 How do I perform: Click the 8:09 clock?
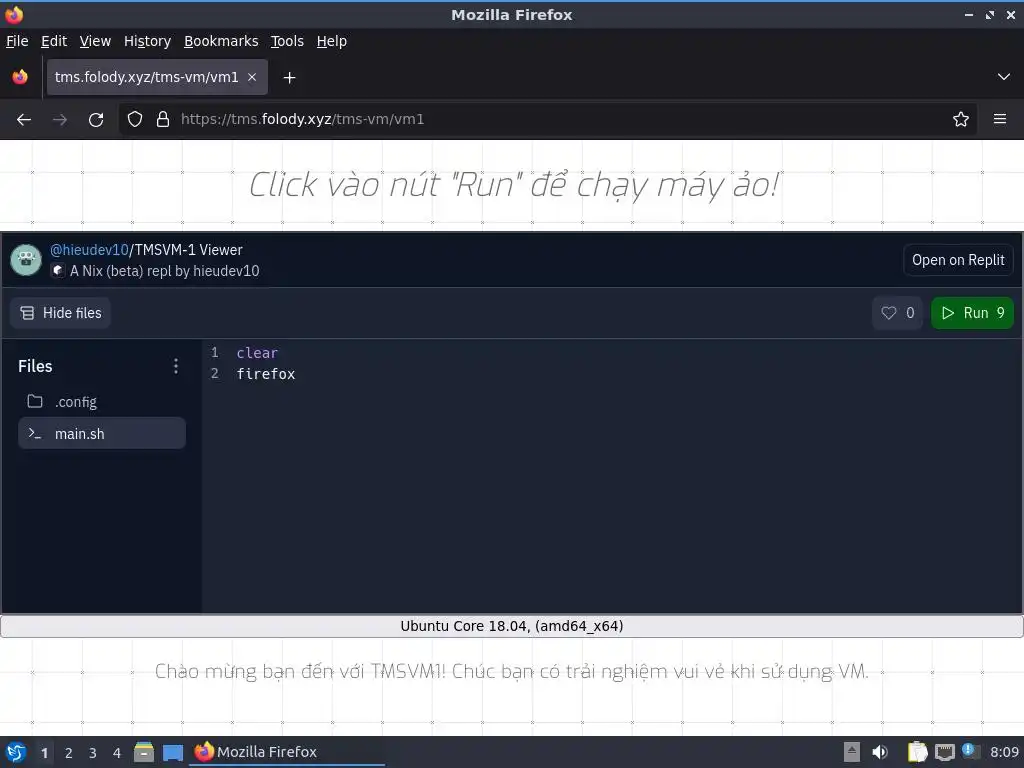click(x=1004, y=752)
